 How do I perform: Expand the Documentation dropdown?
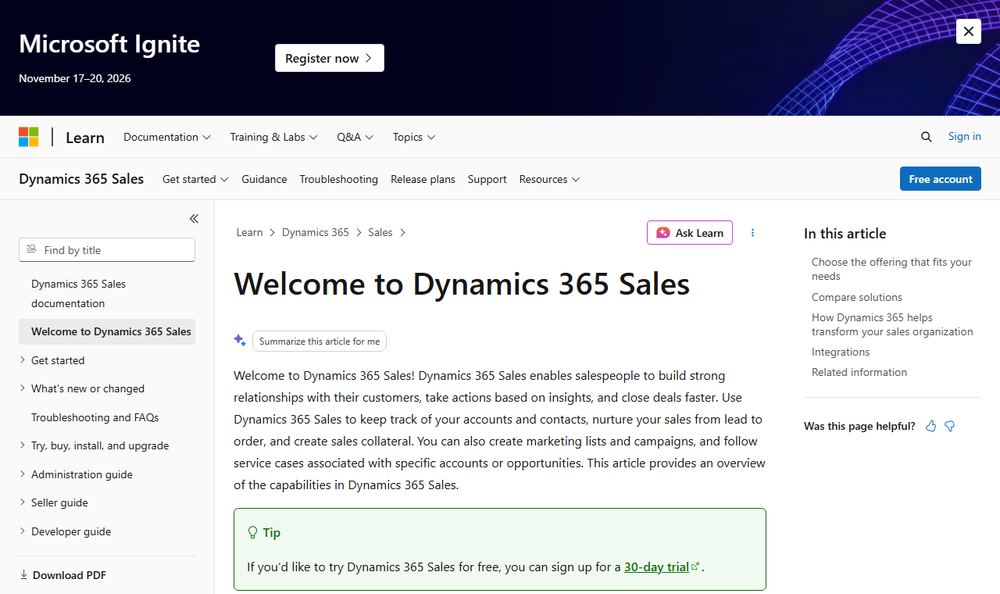tap(166, 137)
